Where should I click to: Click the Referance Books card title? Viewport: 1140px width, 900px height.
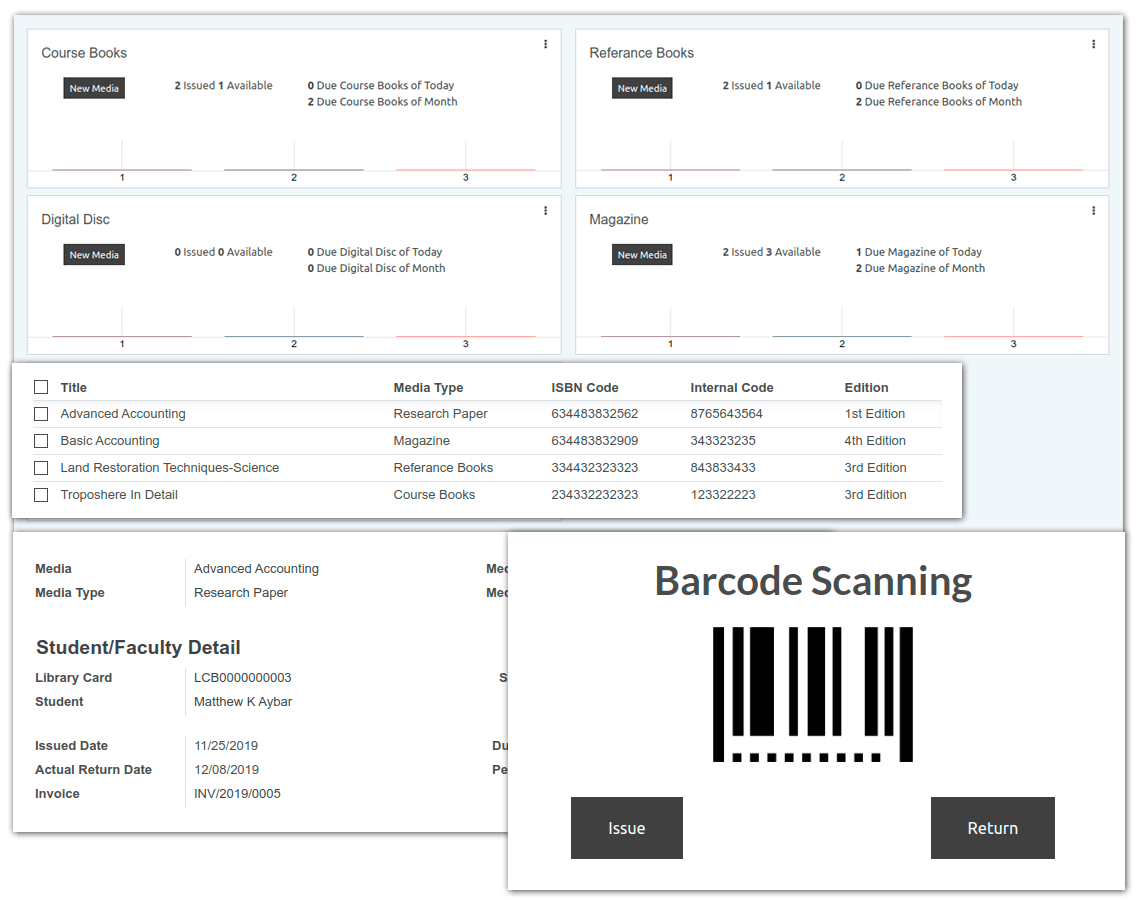click(641, 53)
